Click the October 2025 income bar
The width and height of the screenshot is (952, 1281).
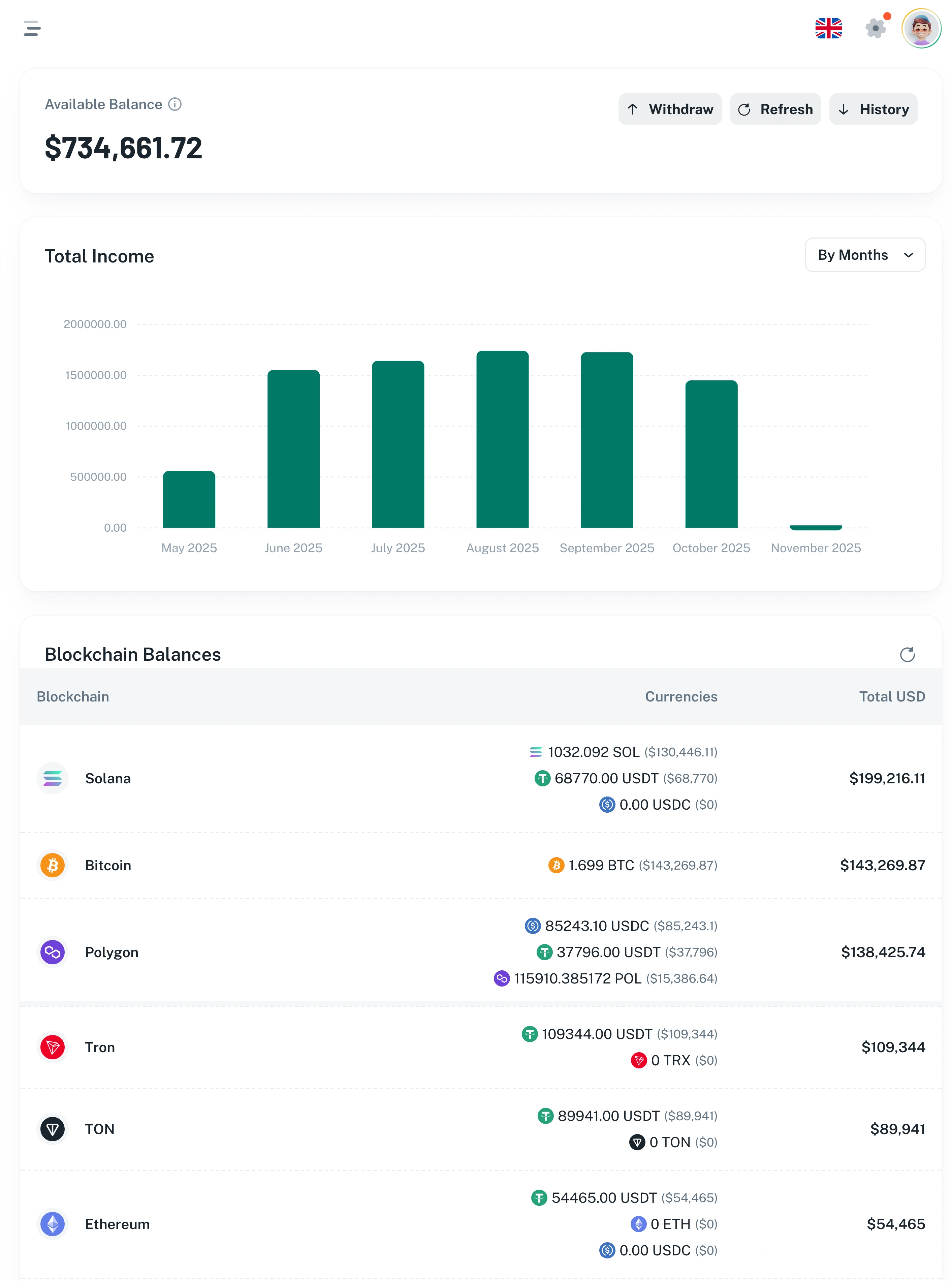pos(711,454)
